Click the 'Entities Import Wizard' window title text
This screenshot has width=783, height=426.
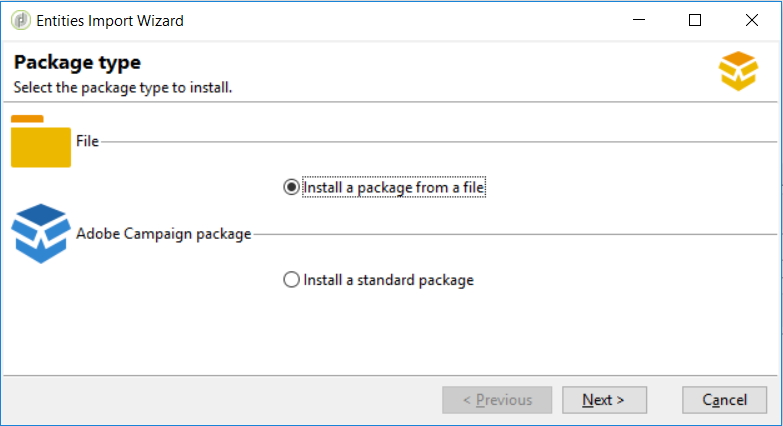(x=110, y=20)
